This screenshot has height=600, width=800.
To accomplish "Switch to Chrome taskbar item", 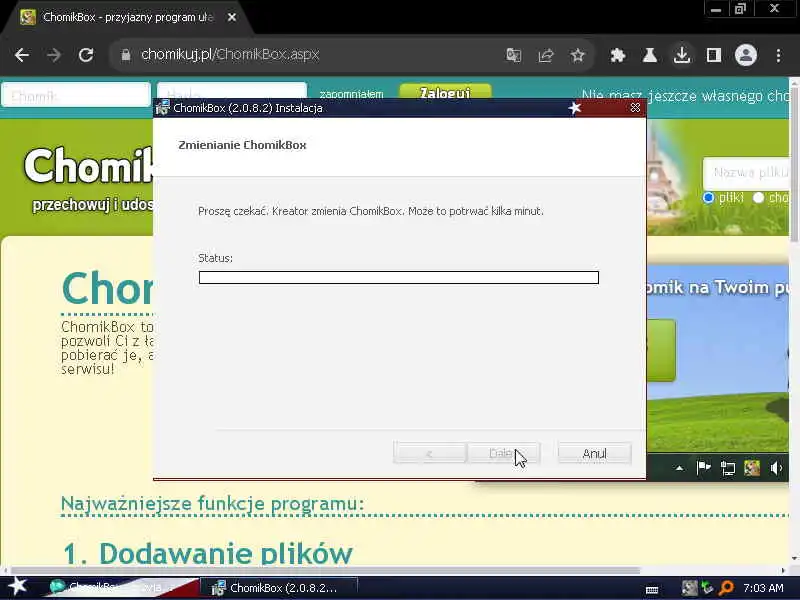I will pyautogui.click(x=120, y=587).
